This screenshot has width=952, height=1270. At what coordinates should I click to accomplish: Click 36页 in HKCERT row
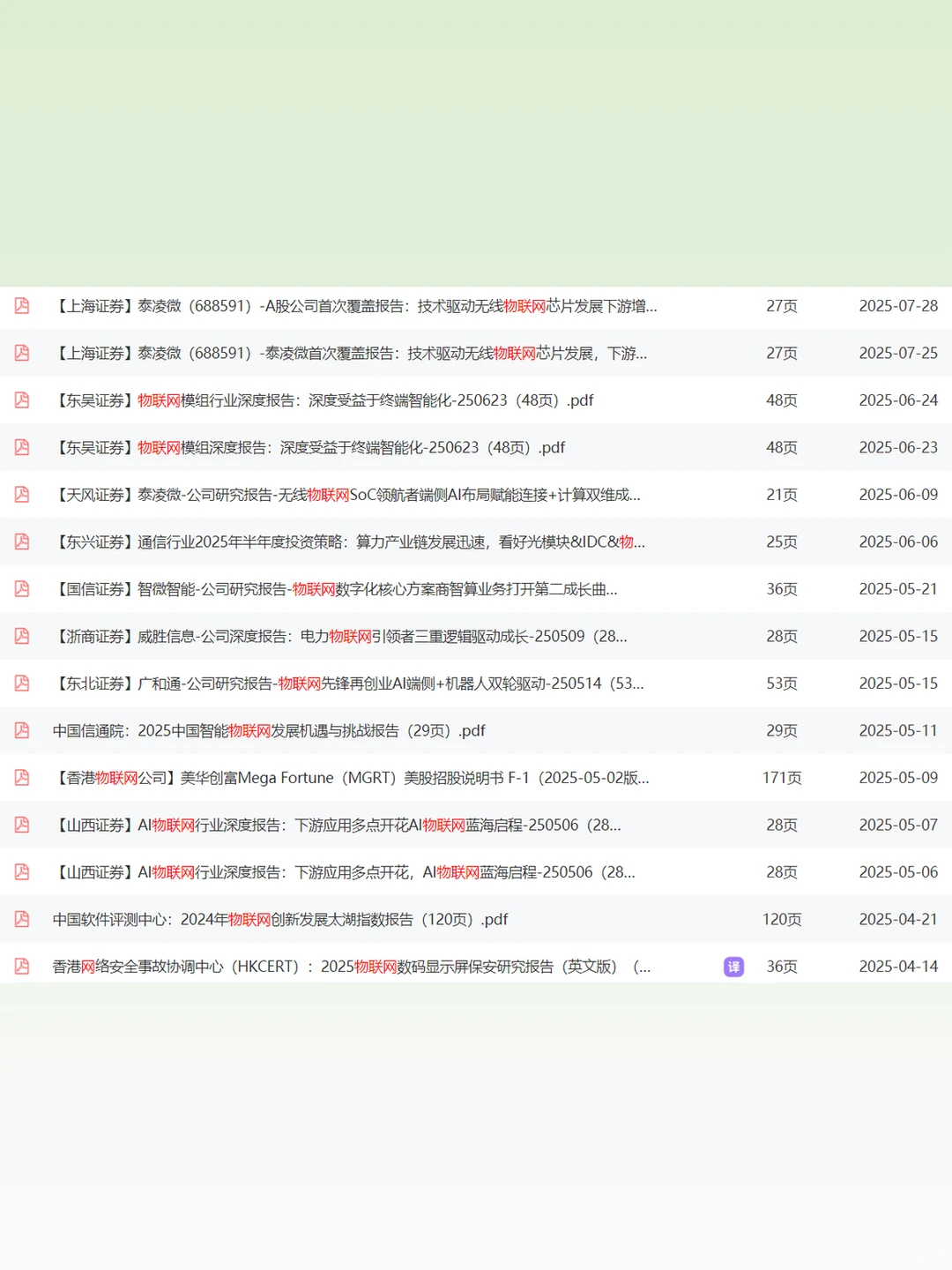(x=782, y=967)
